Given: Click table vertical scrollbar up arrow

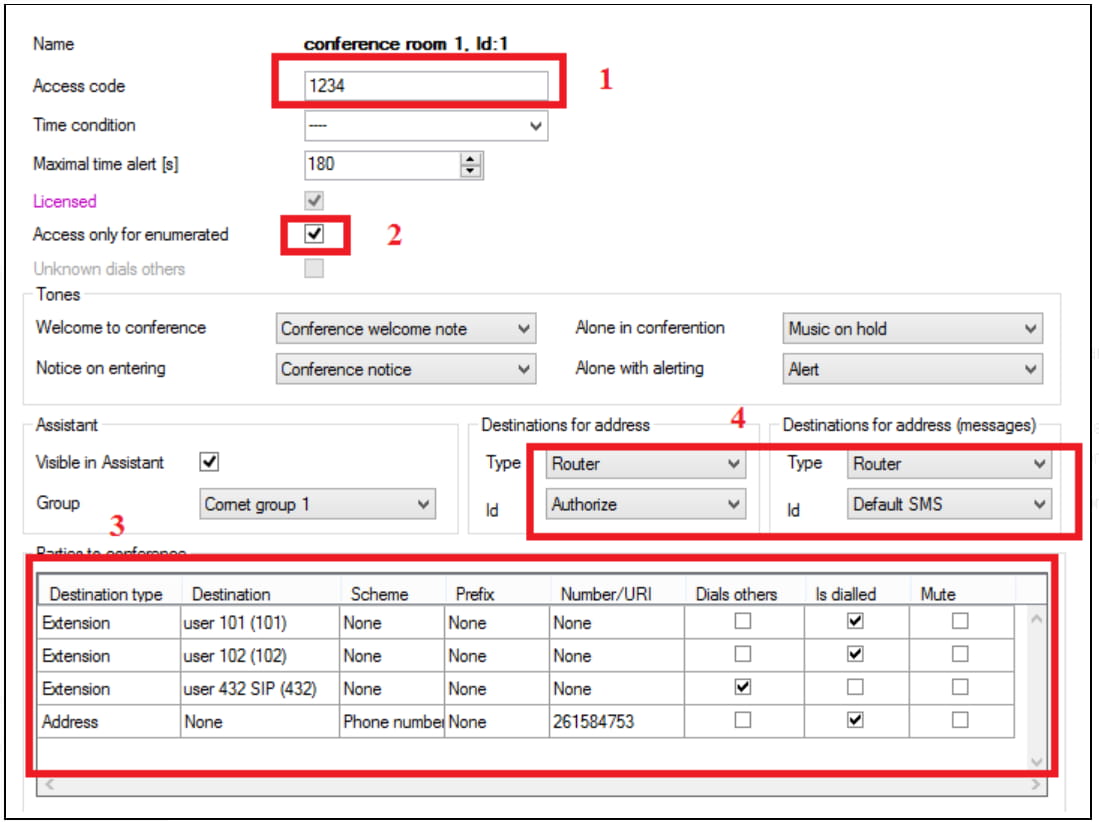Looking at the screenshot, I should pyautogui.click(x=1036, y=618).
